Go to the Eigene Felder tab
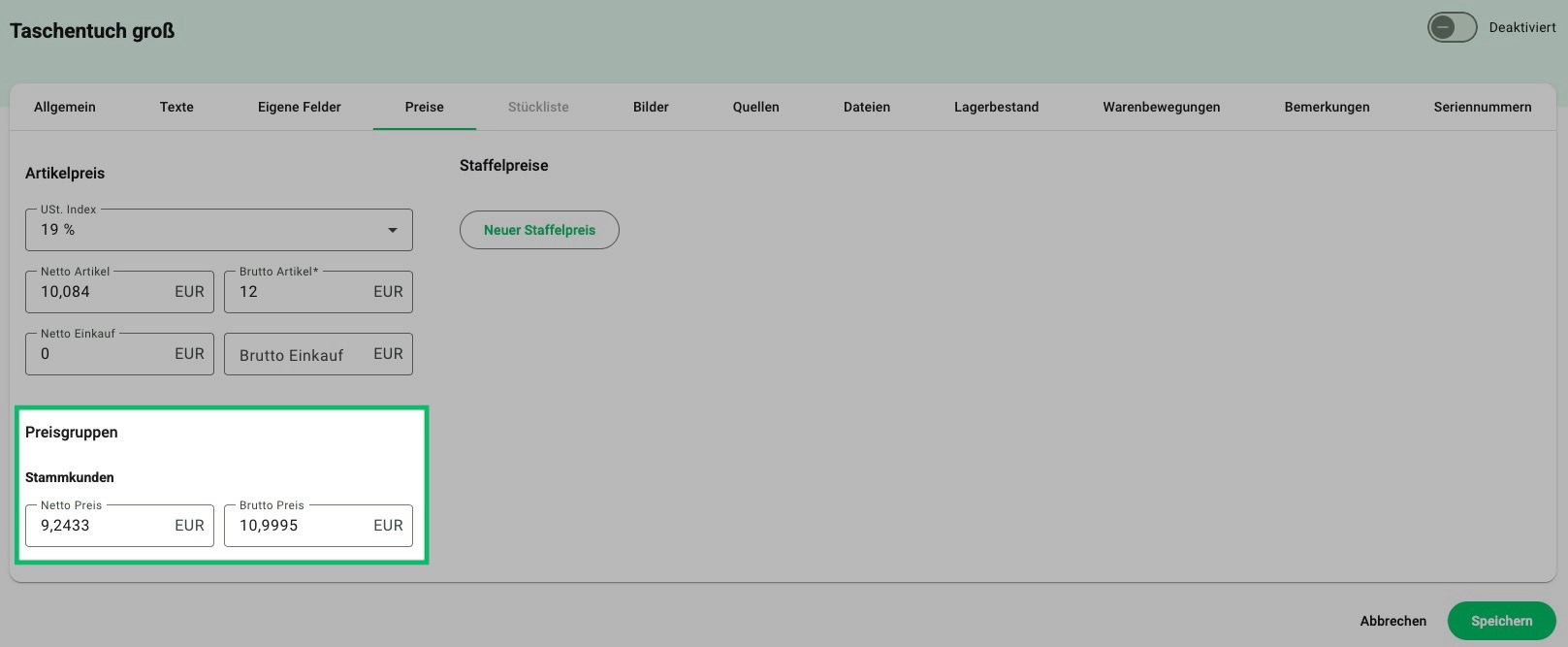The height and width of the screenshot is (647, 1568). pos(300,107)
